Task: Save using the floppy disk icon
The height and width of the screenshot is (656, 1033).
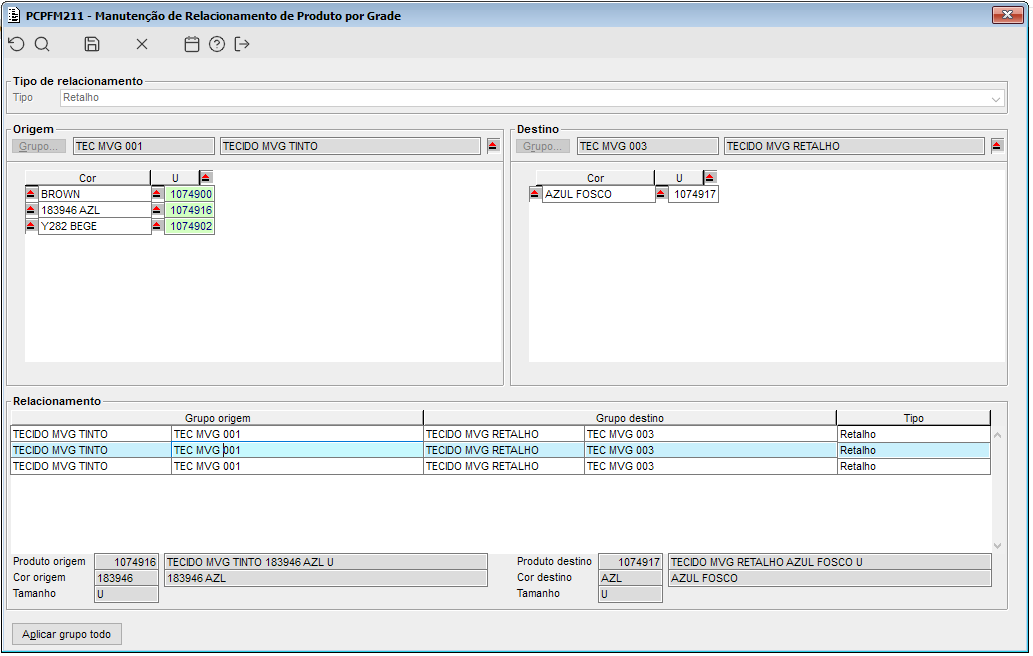Action: [92, 44]
